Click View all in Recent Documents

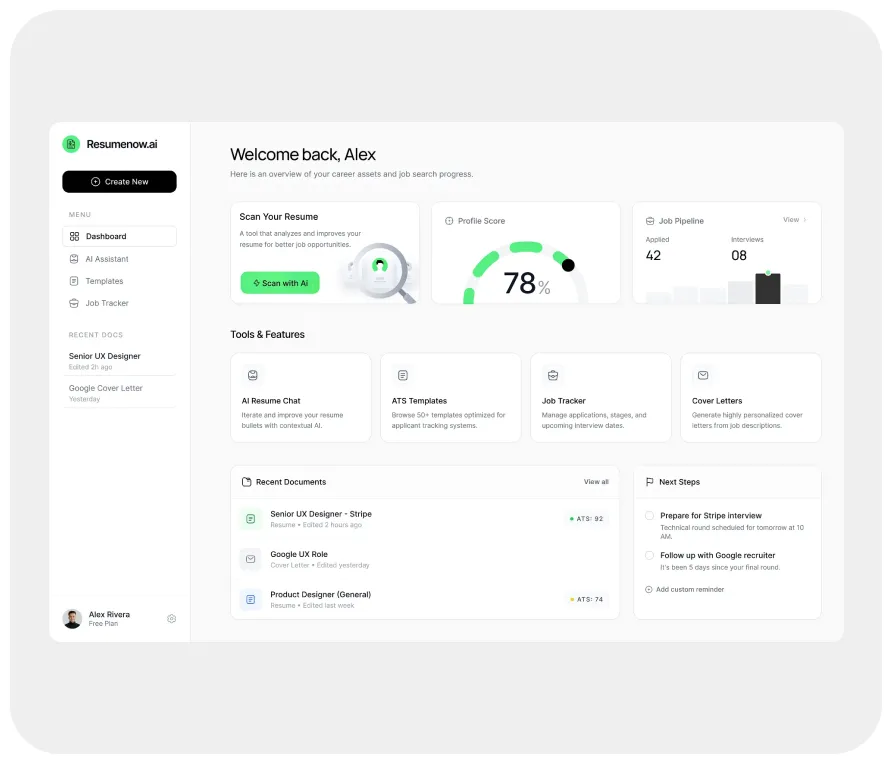[596, 482]
